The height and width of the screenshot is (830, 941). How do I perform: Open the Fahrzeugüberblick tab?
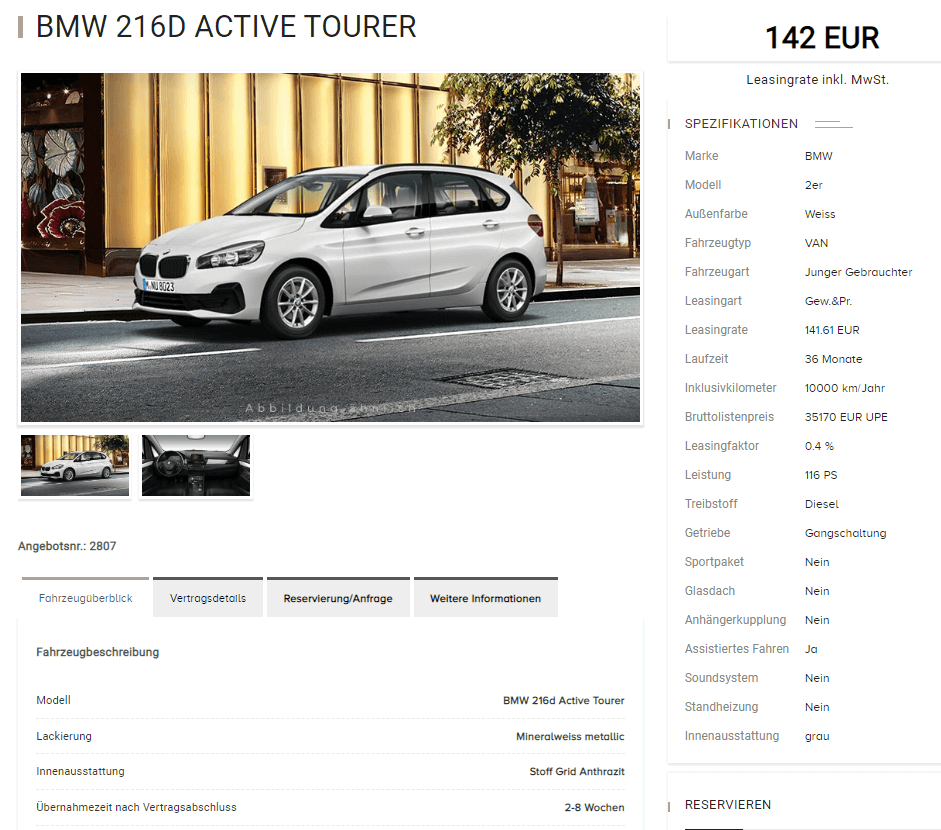pos(85,598)
